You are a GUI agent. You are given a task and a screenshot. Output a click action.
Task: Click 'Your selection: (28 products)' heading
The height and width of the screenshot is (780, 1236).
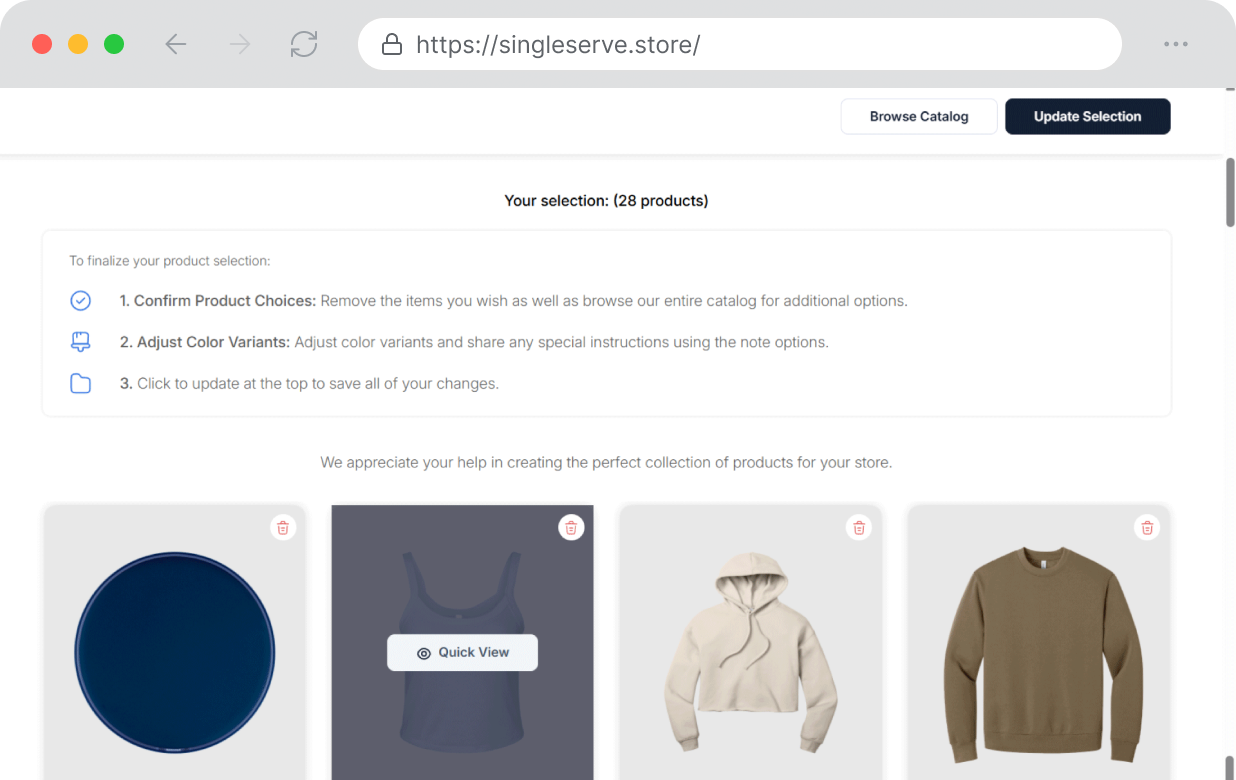tap(606, 201)
